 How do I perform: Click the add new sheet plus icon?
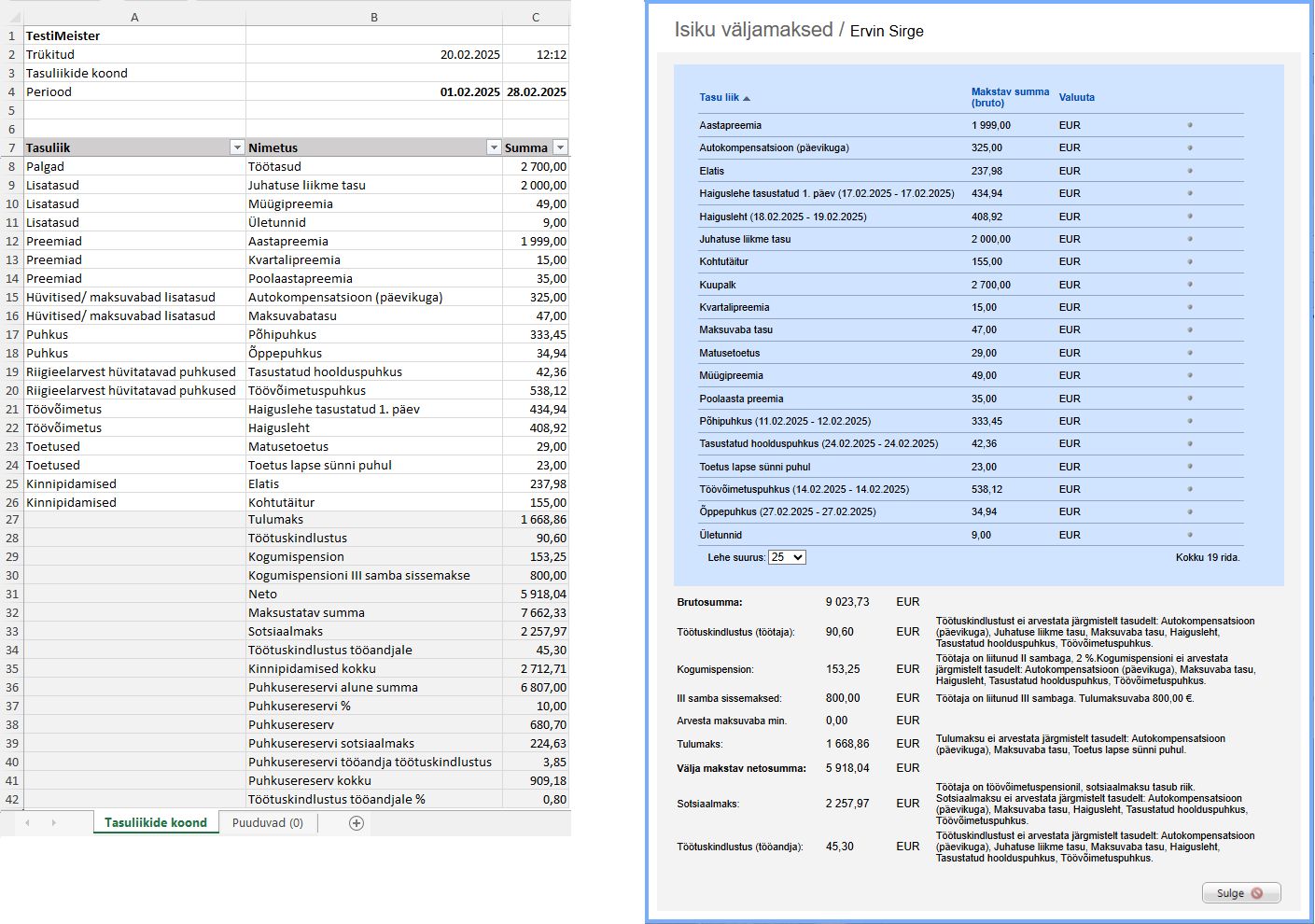(356, 822)
